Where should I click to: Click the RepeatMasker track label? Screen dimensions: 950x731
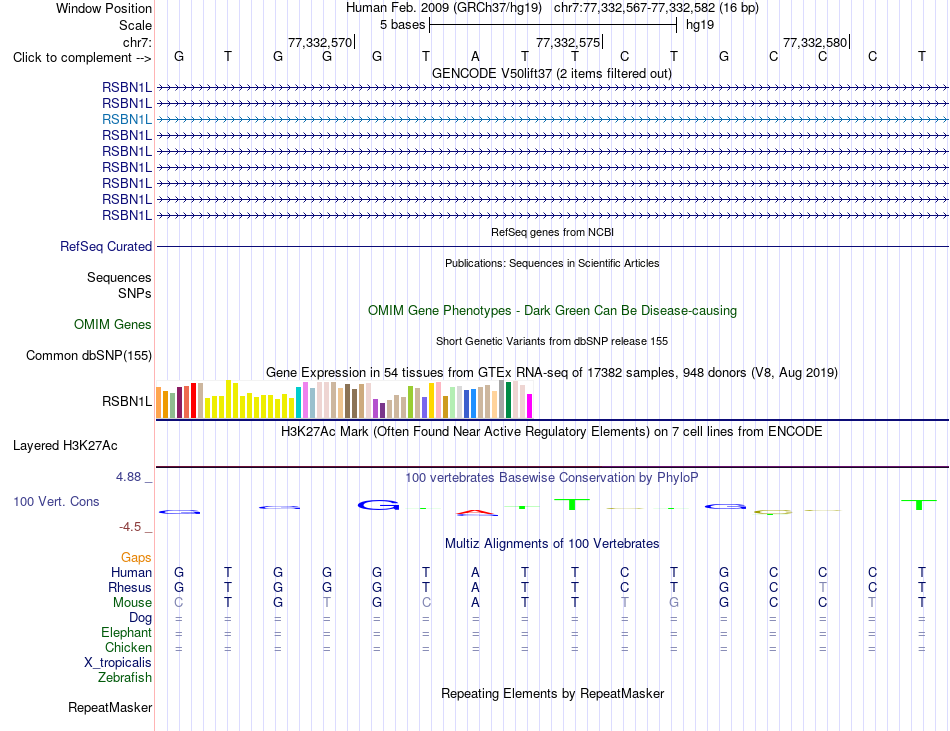point(110,707)
